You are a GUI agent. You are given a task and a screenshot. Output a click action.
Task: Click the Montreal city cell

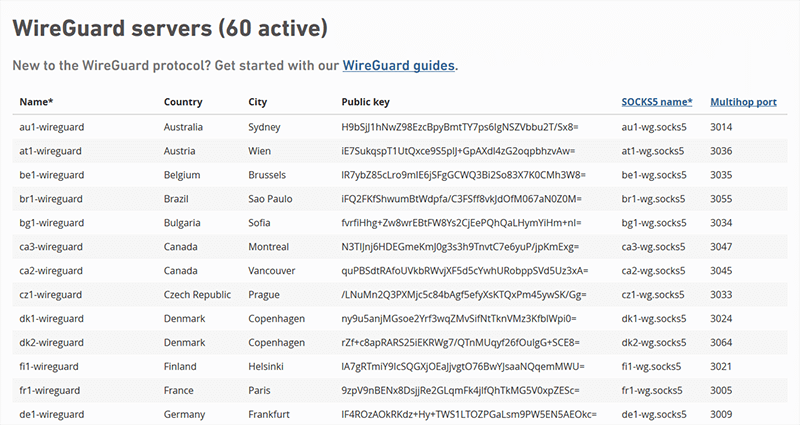click(268, 247)
